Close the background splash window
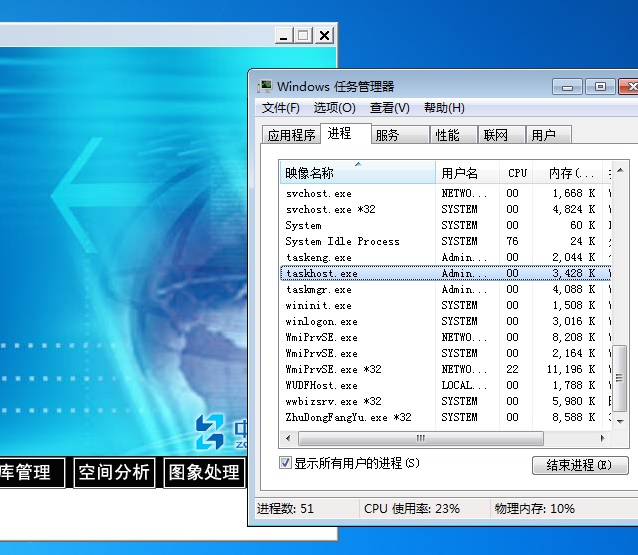Screen dimensions: 638x555 coord(324,36)
